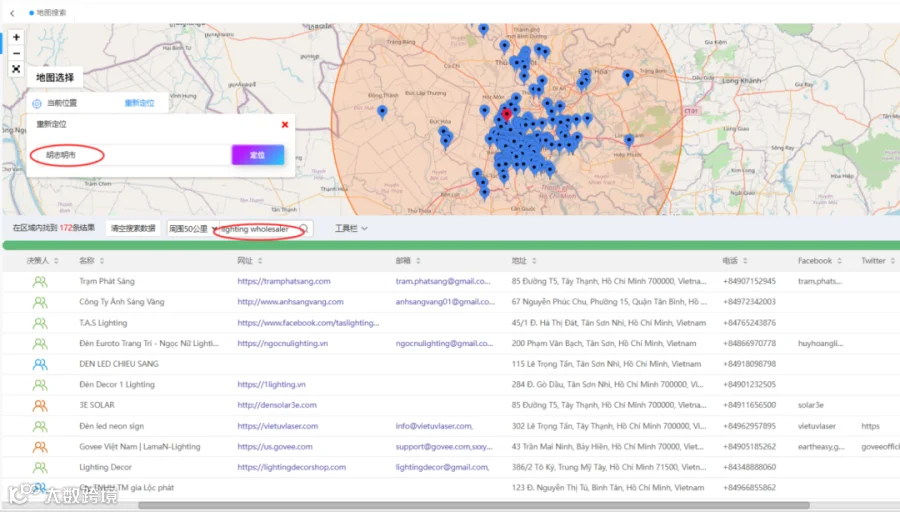
Task: Close the 重新定位 popup with red X
Action: click(x=285, y=125)
